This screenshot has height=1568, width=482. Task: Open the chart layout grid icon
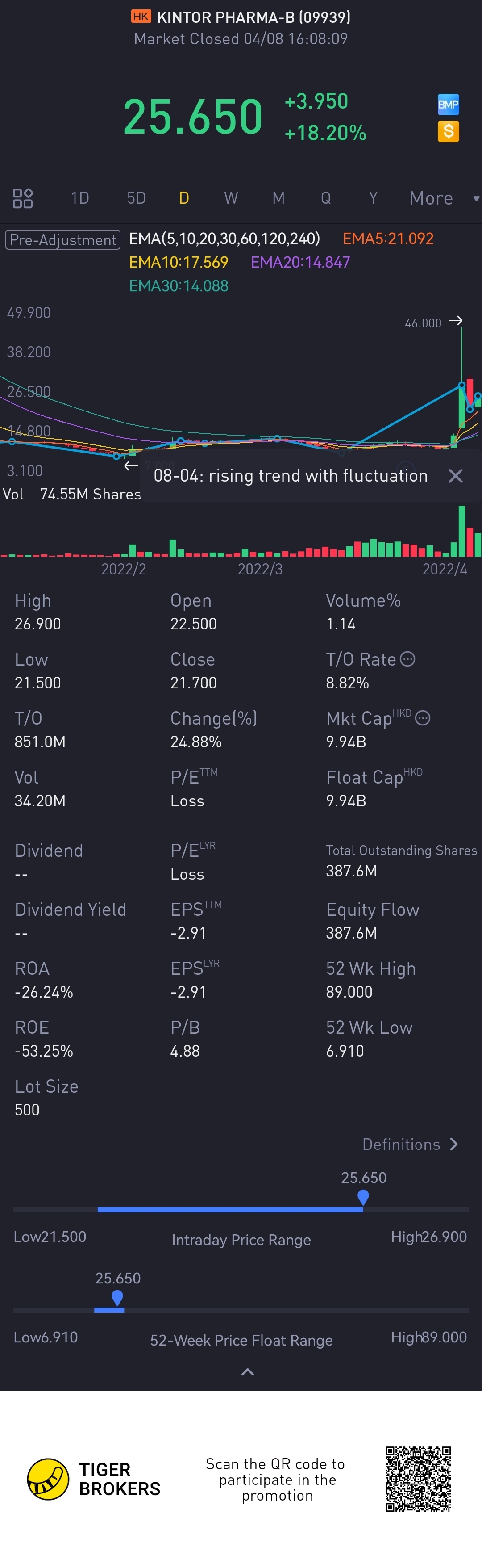point(22,198)
